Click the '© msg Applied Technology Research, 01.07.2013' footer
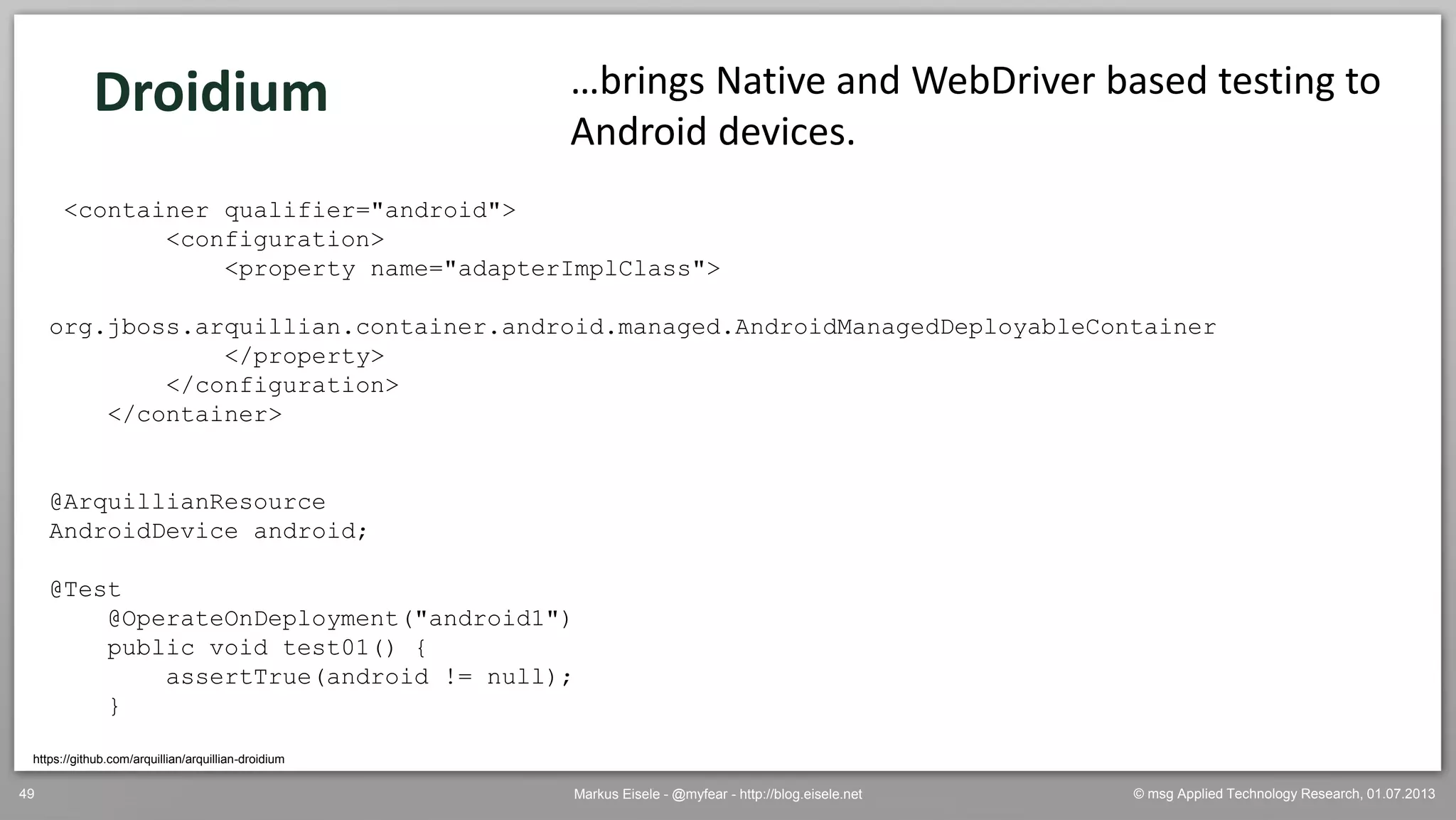This screenshot has height=820, width=1456. pos(1284,794)
